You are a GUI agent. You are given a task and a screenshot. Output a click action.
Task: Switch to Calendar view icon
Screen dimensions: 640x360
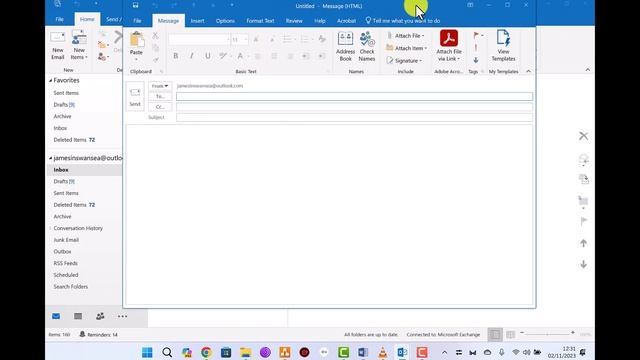[78, 316]
